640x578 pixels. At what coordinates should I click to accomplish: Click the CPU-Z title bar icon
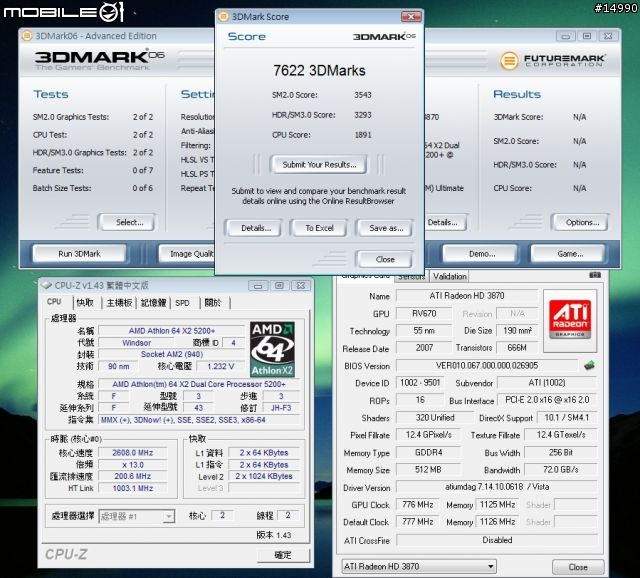pos(47,285)
